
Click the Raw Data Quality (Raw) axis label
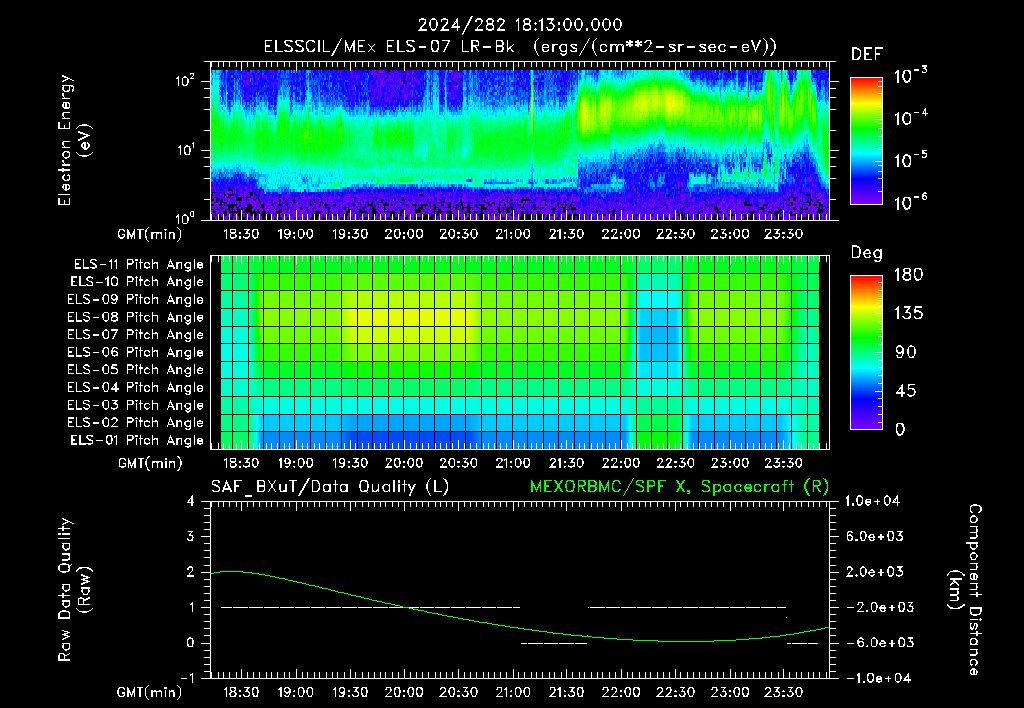[74, 590]
